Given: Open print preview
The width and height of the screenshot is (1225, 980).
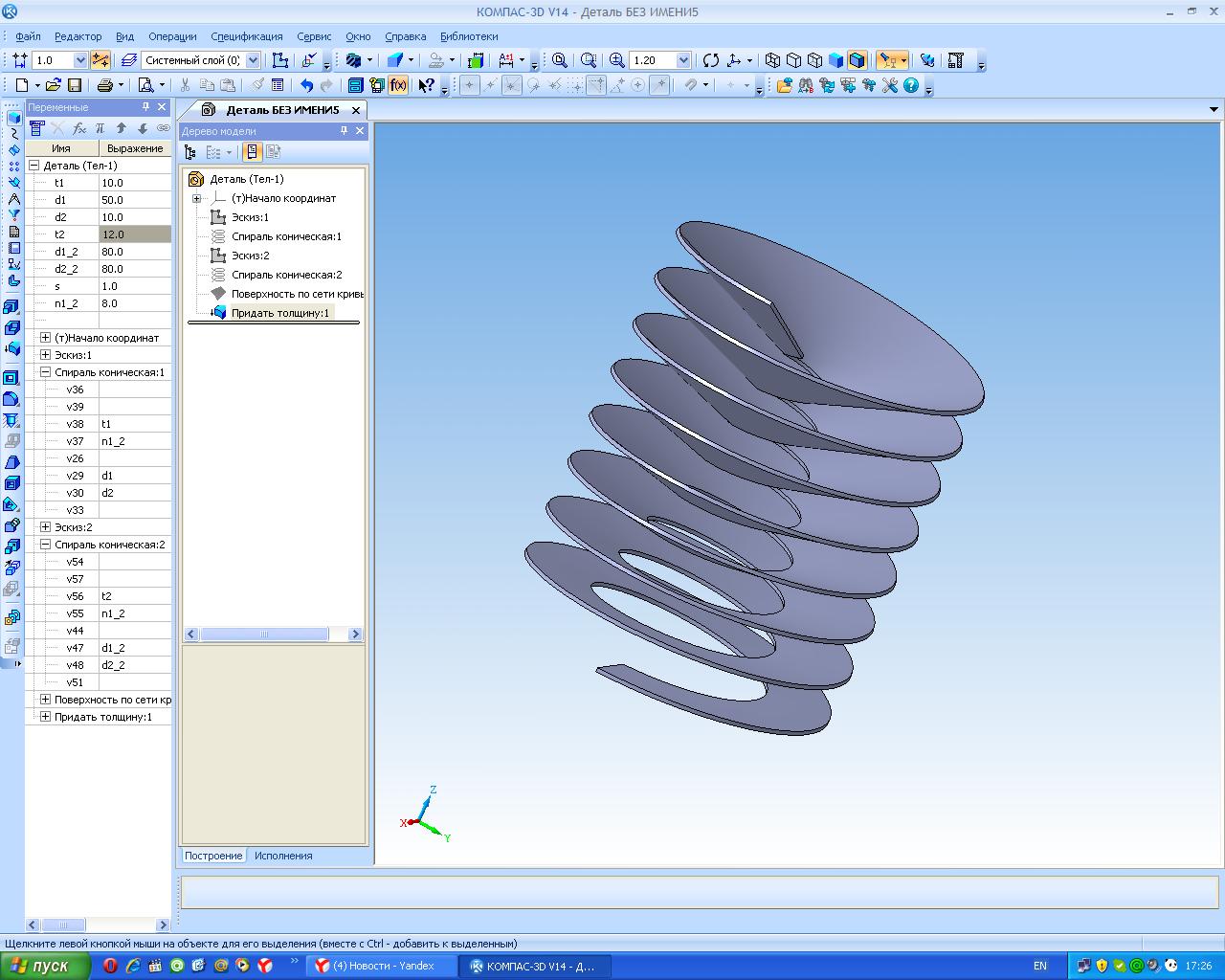Looking at the screenshot, I should [x=145, y=85].
